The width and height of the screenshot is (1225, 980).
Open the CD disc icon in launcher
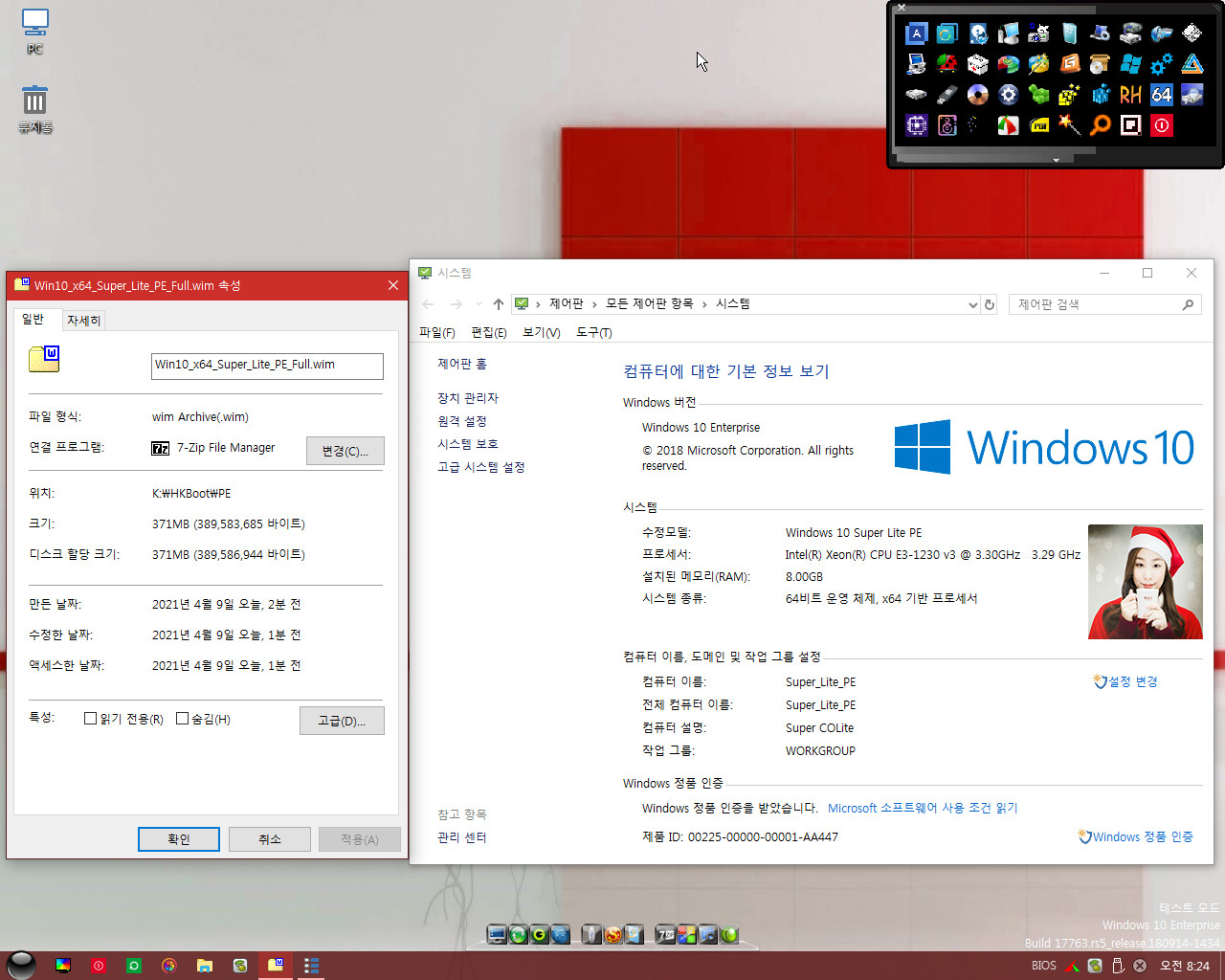pyautogui.click(x=977, y=95)
